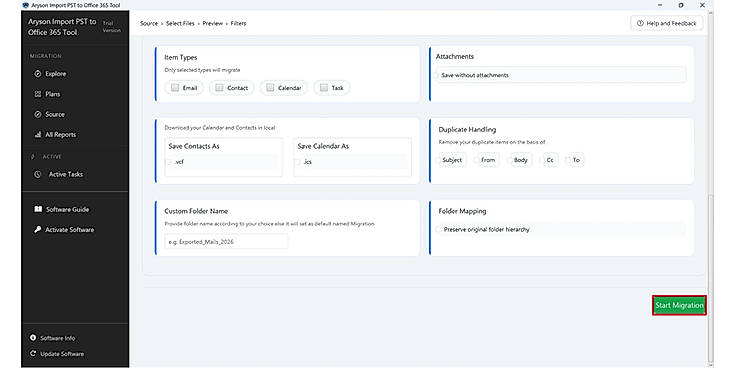Viewport: 736px width, 368px height.
Task: Click the Attachments heading
Action: point(455,56)
